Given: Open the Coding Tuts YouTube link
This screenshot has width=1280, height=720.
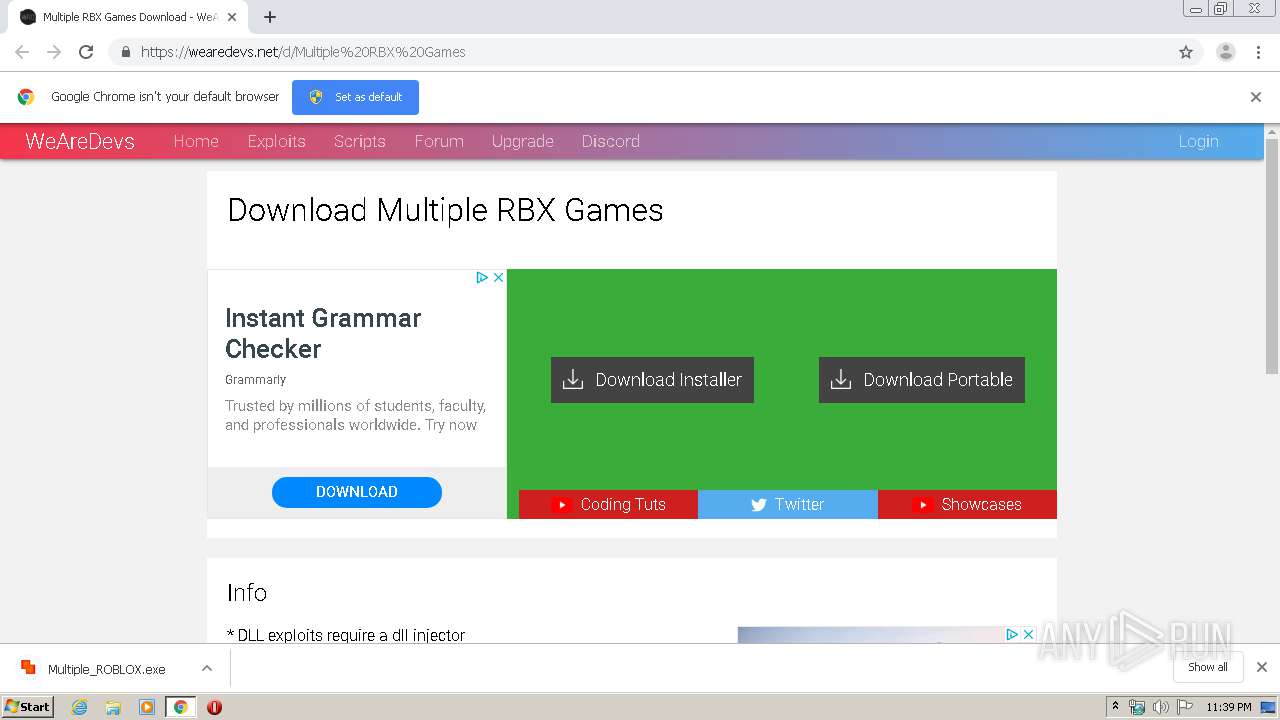Looking at the screenshot, I should (608, 504).
